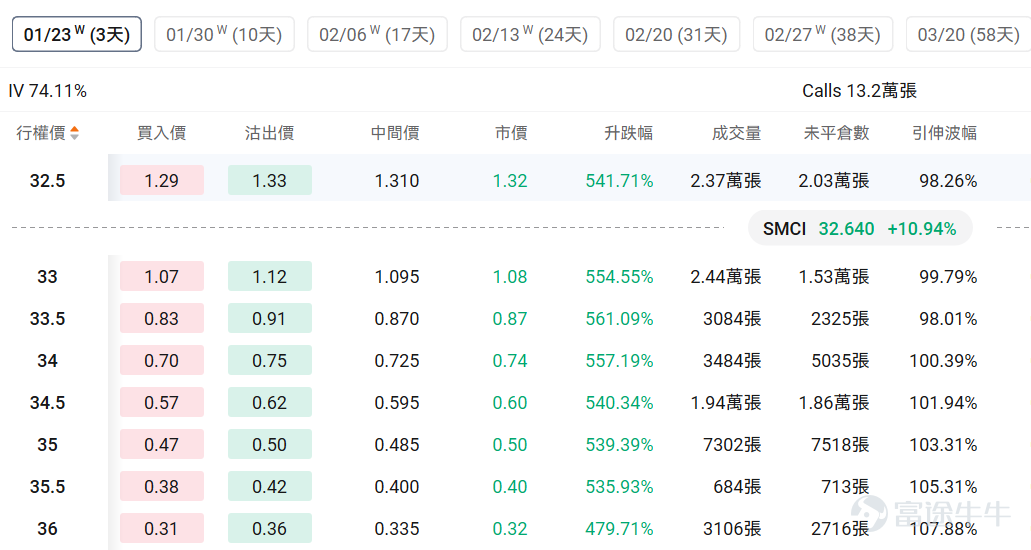The width and height of the screenshot is (1031, 550).
Task: Click the 成交量 column header
Action: [x=736, y=133]
